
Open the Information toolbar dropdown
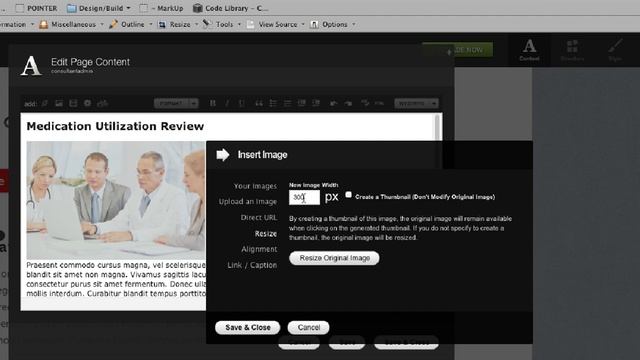(16, 24)
